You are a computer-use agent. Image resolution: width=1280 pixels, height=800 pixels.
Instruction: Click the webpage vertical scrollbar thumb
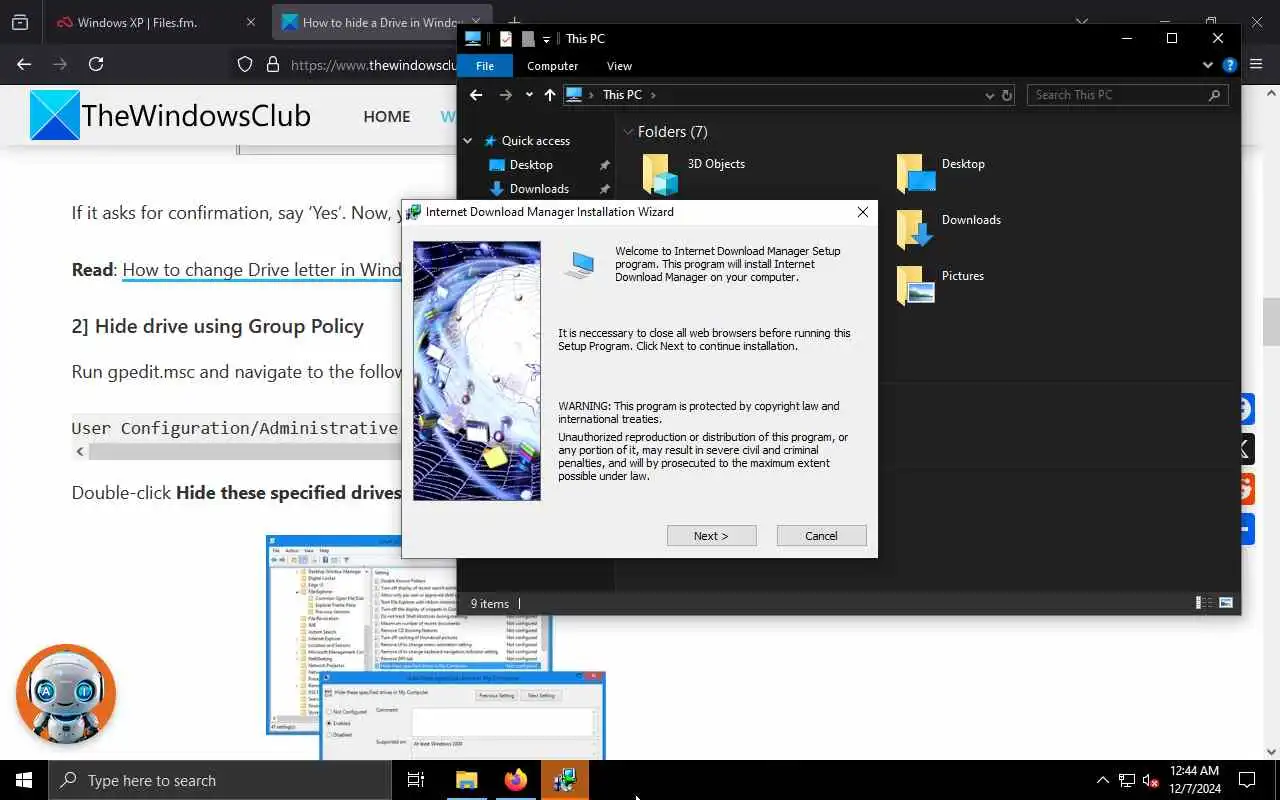coord(1271,321)
